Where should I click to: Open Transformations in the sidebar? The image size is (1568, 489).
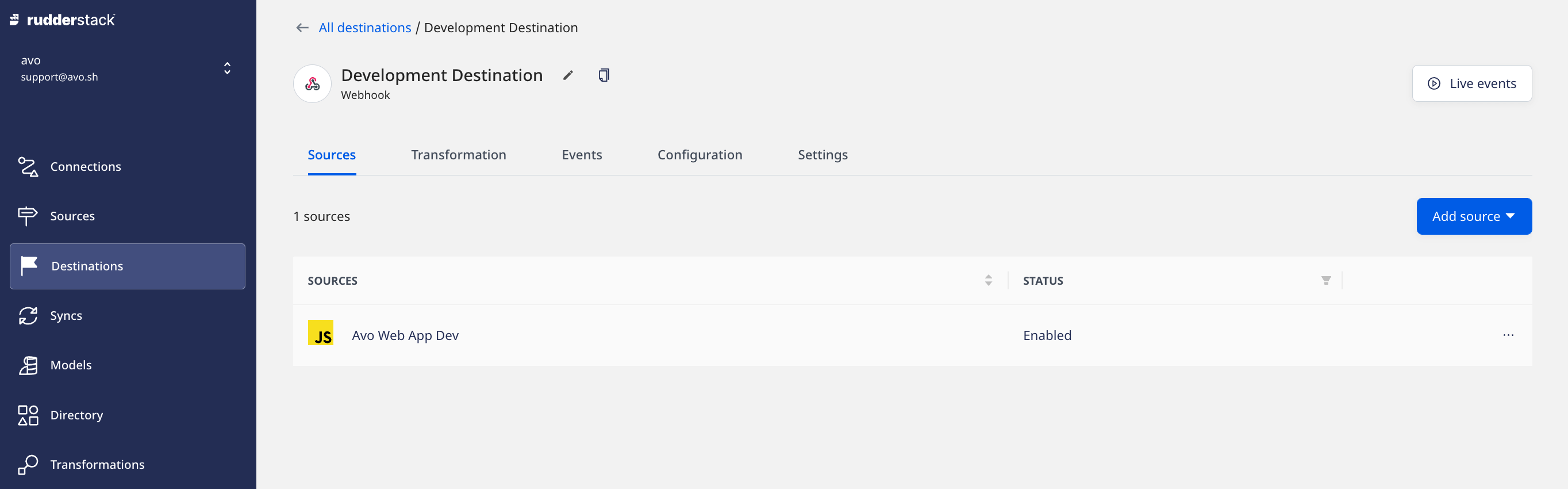coord(97,465)
